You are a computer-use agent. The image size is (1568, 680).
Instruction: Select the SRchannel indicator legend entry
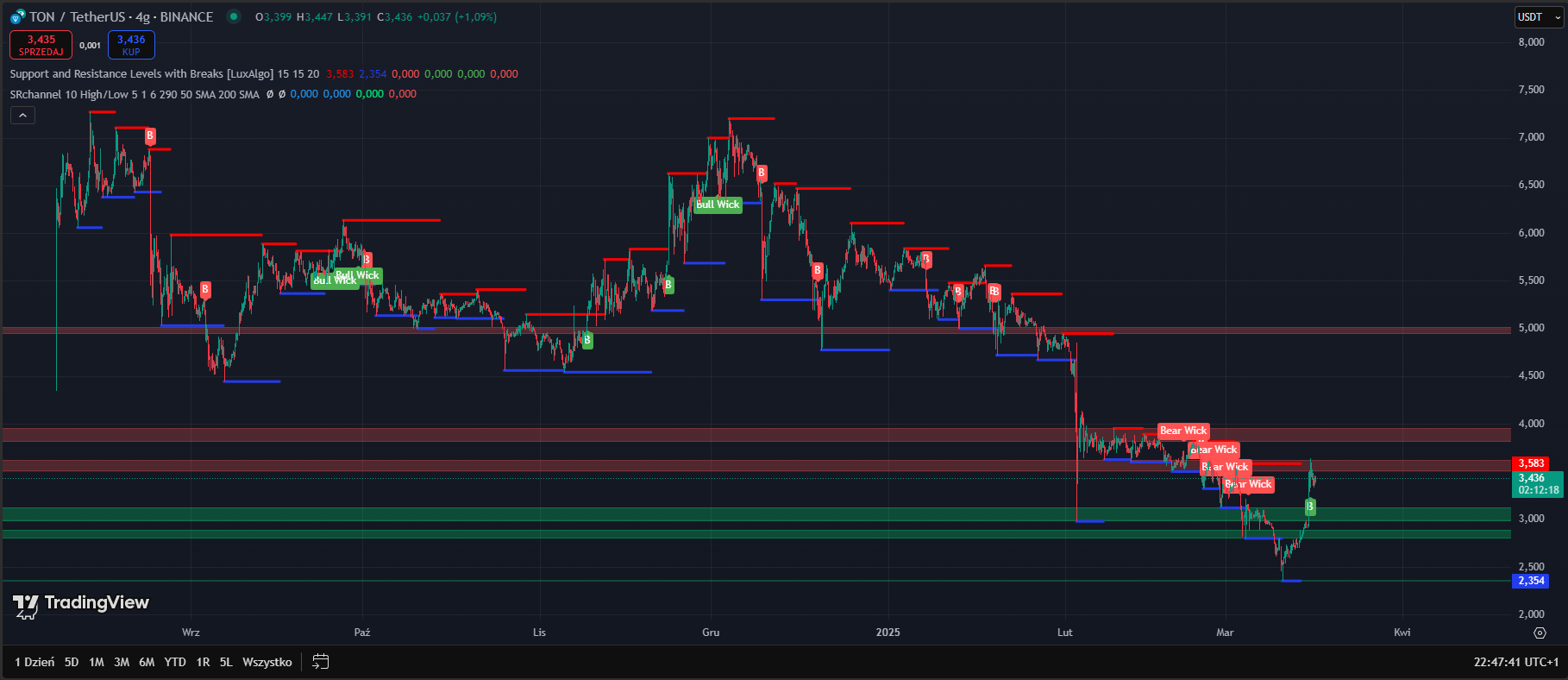tap(134, 95)
